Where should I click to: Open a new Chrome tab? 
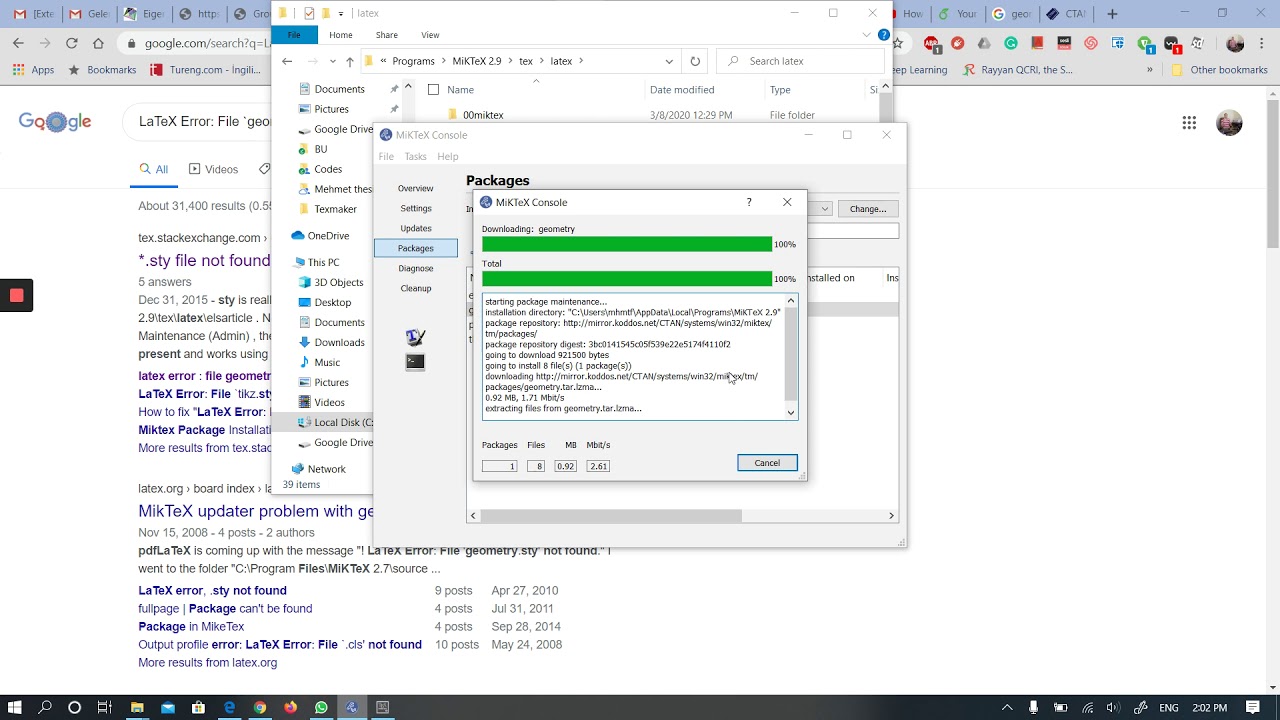point(1112,14)
